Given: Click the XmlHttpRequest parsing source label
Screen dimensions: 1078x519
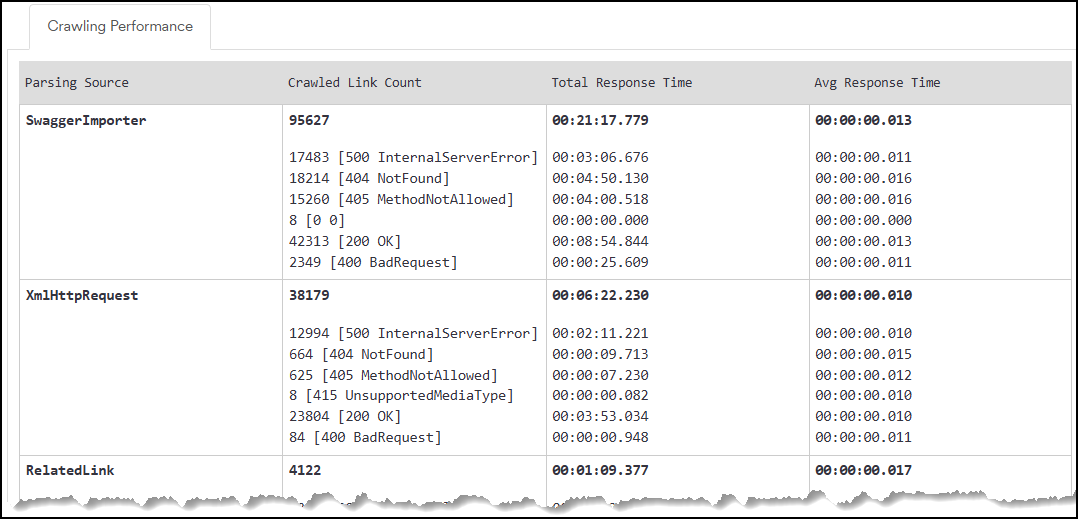Looking at the screenshot, I should coord(82,296).
